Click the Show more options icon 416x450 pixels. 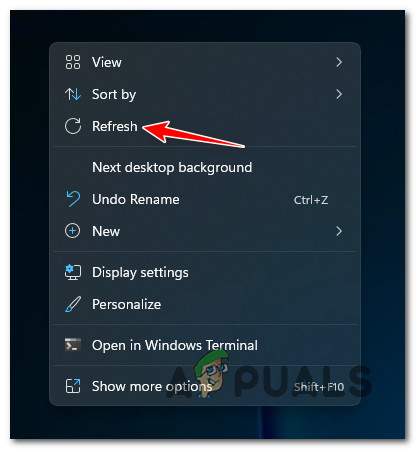click(73, 386)
